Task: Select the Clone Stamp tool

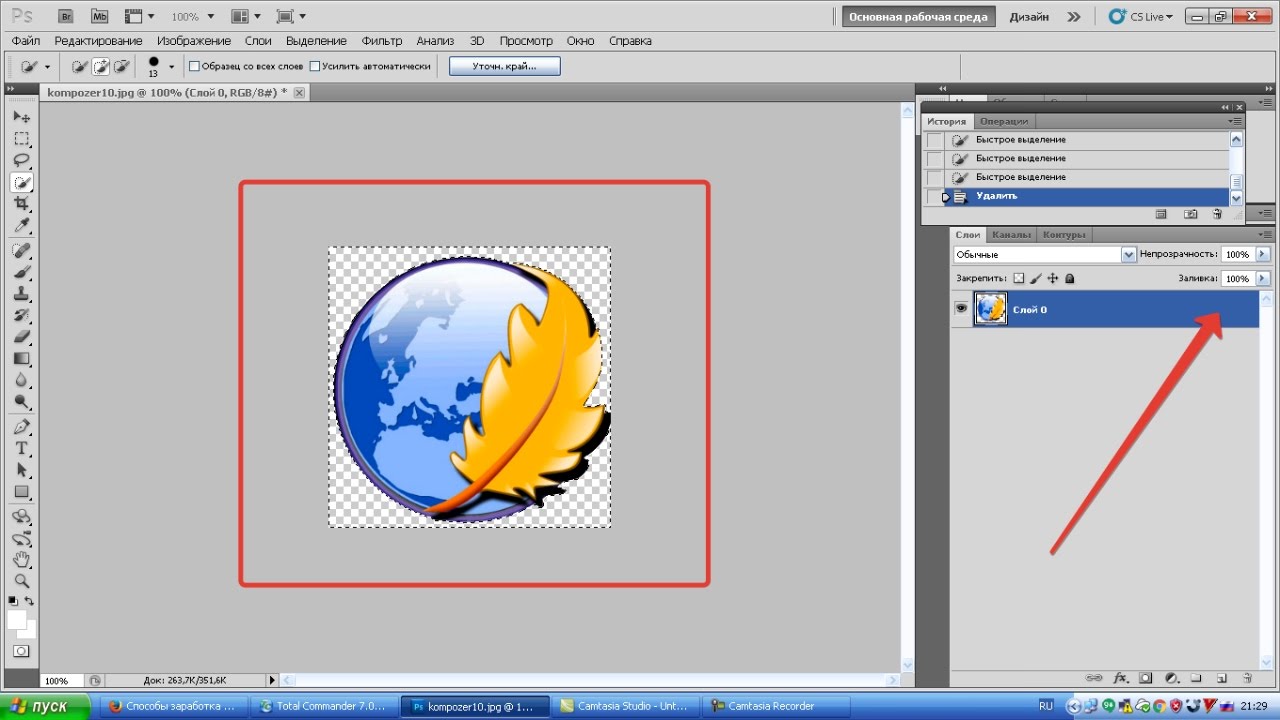Action: click(21, 294)
